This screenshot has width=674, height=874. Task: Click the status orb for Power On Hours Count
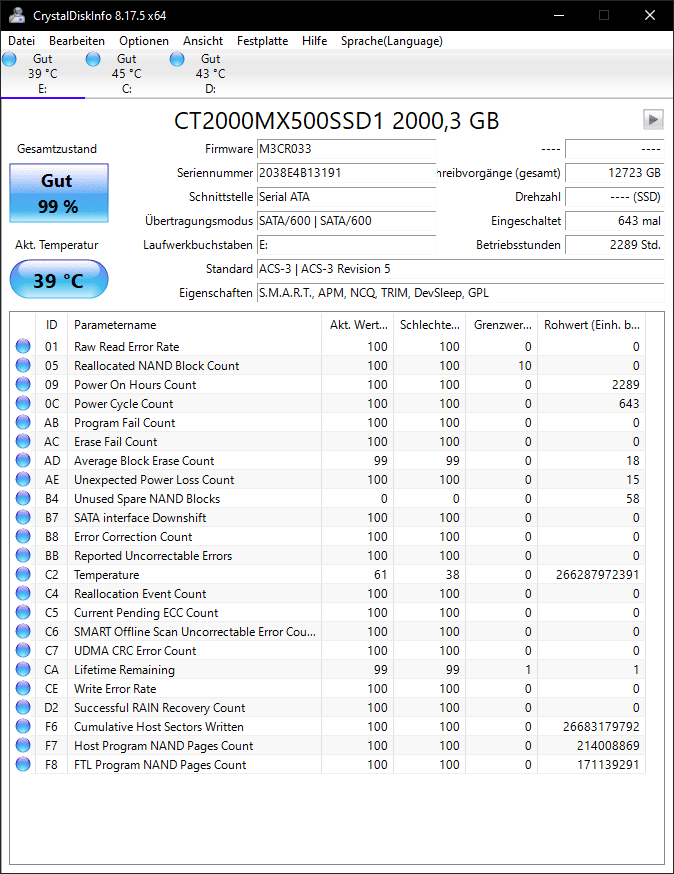[23, 384]
